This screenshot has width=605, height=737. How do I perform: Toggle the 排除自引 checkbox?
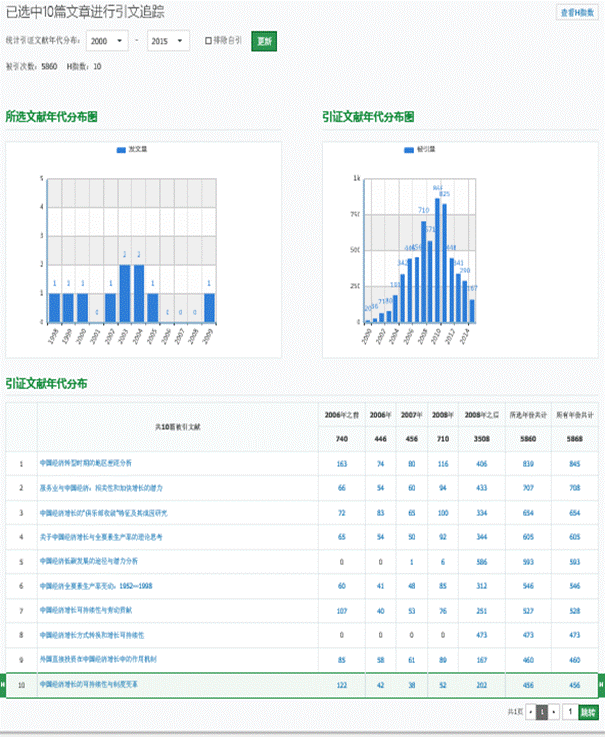click(x=208, y=41)
